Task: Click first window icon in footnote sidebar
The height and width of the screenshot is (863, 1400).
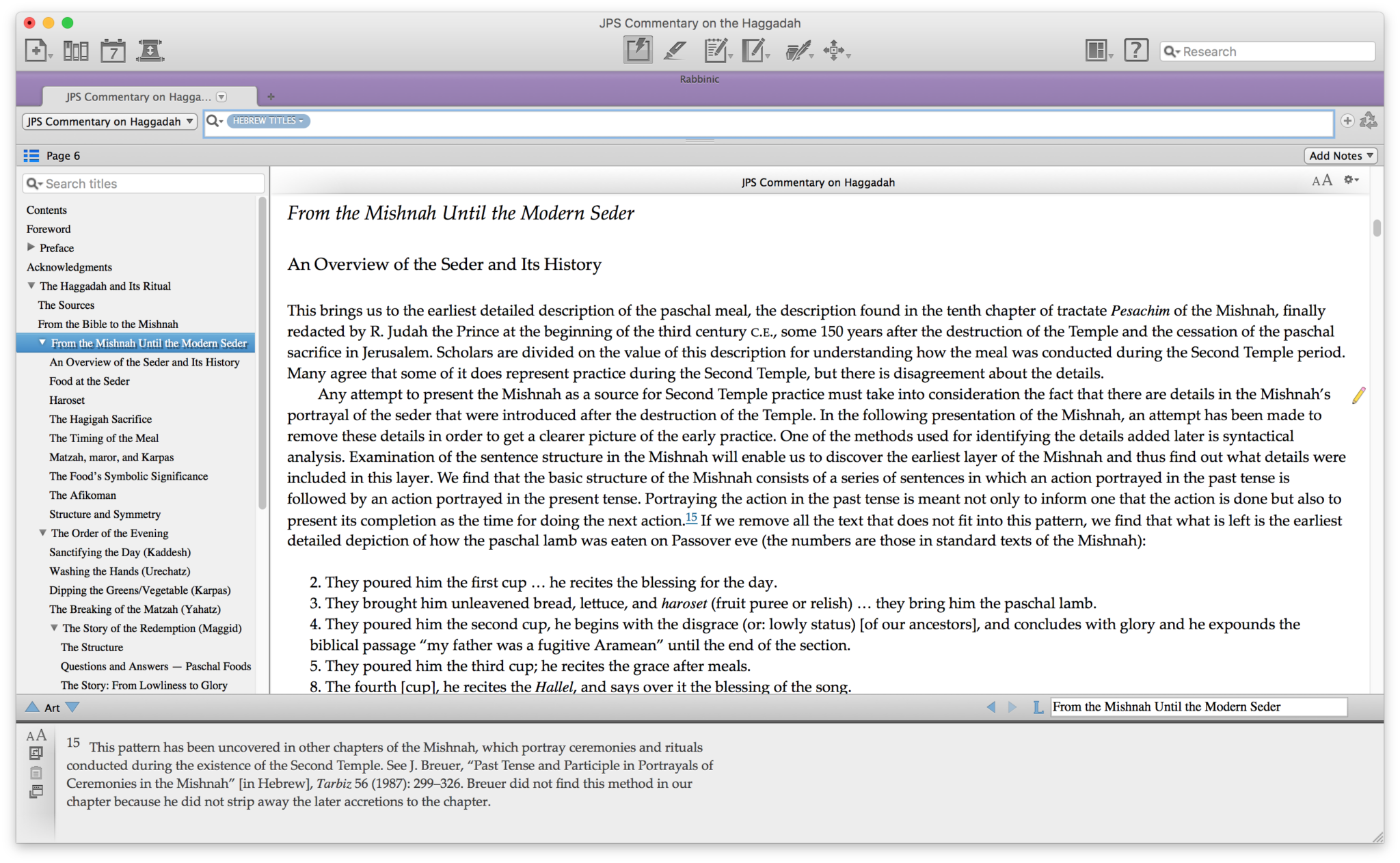Action: point(36,753)
